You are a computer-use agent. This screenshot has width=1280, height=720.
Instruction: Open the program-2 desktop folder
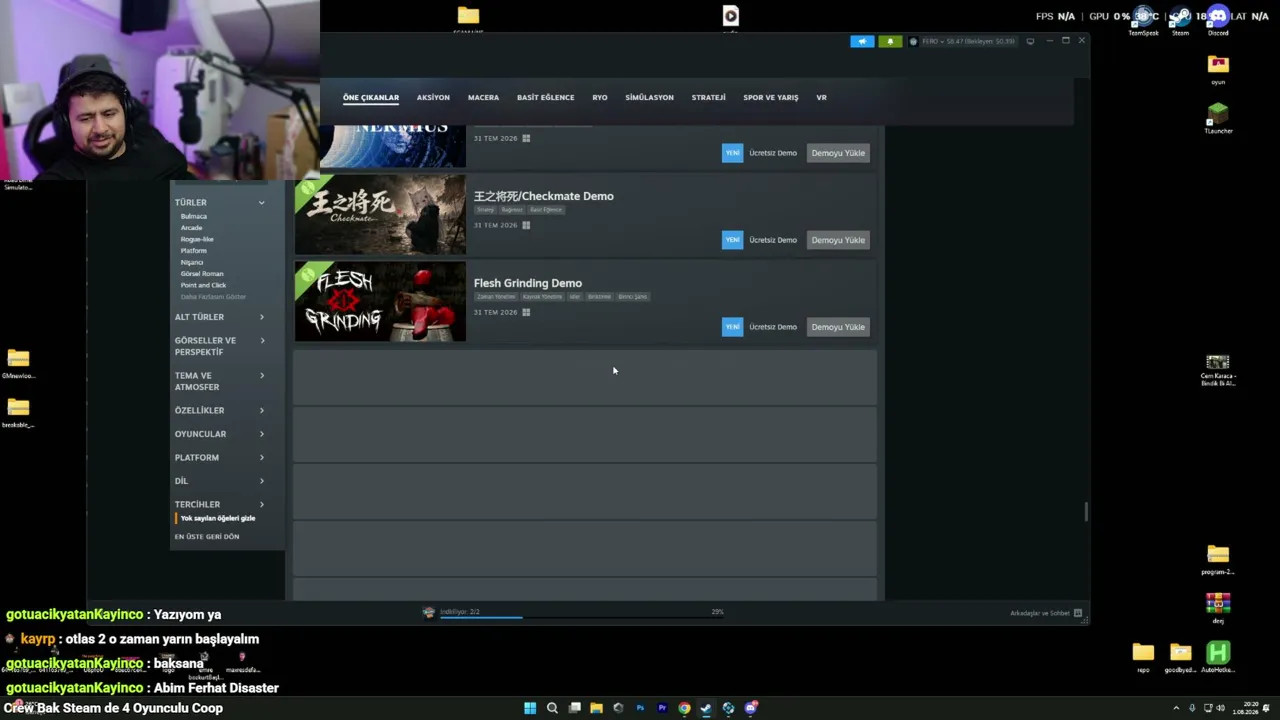tap(1218, 560)
